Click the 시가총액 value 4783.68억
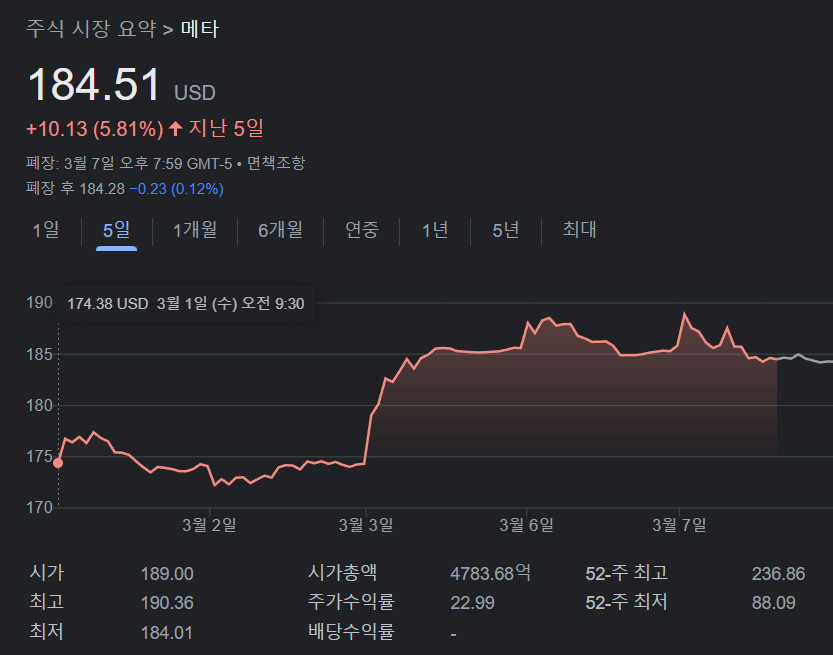This screenshot has height=655, width=833. pyautogui.click(x=490, y=573)
